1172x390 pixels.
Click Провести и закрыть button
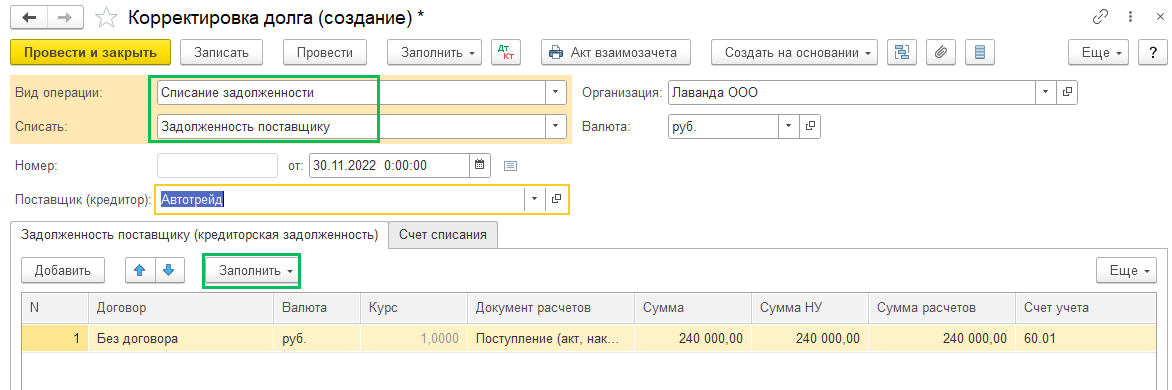(90, 52)
